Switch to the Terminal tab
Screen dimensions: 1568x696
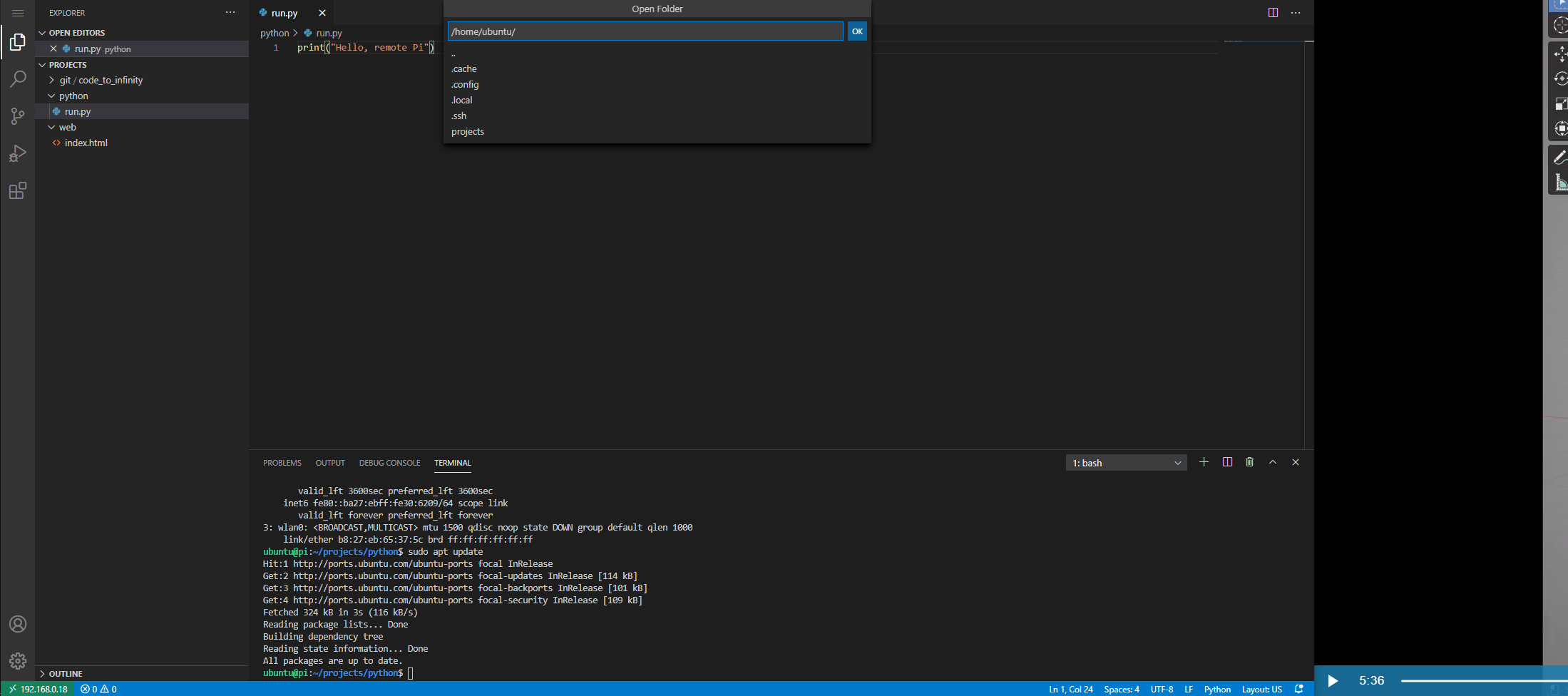pyautogui.click(x=453, y=463)
